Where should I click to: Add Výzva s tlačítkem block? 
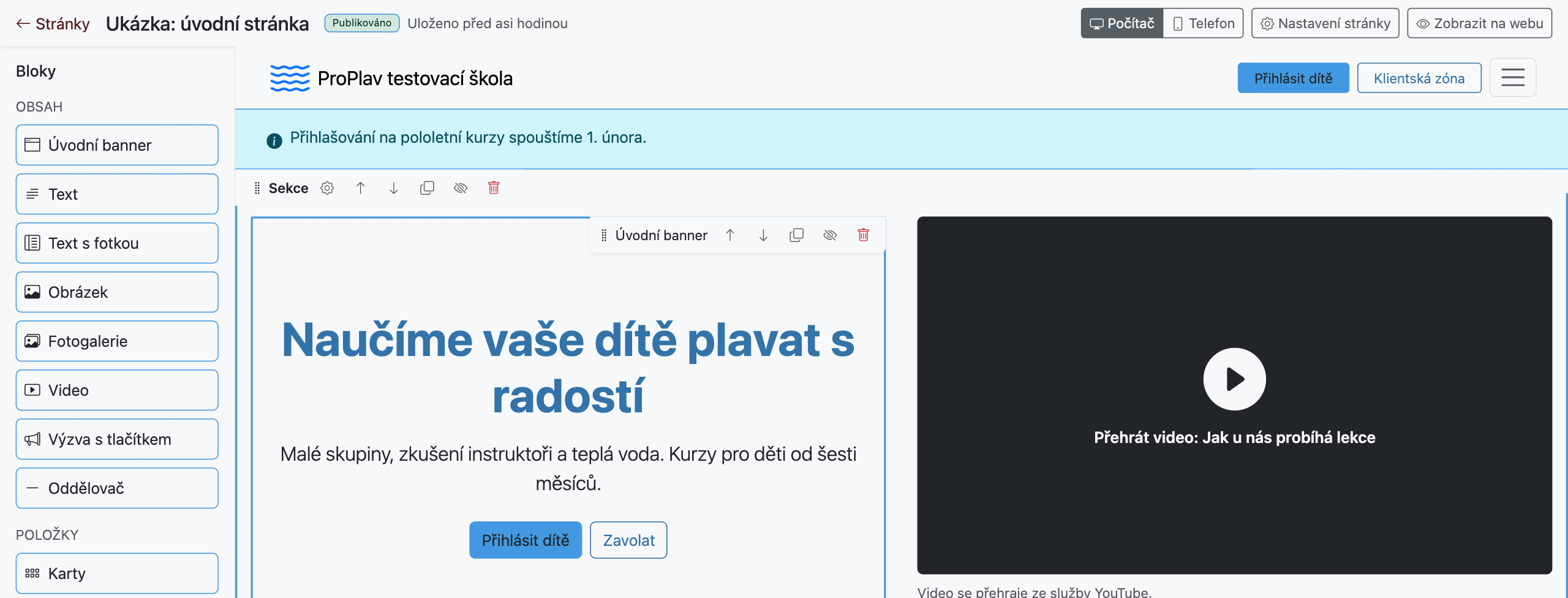pos(117,439)
